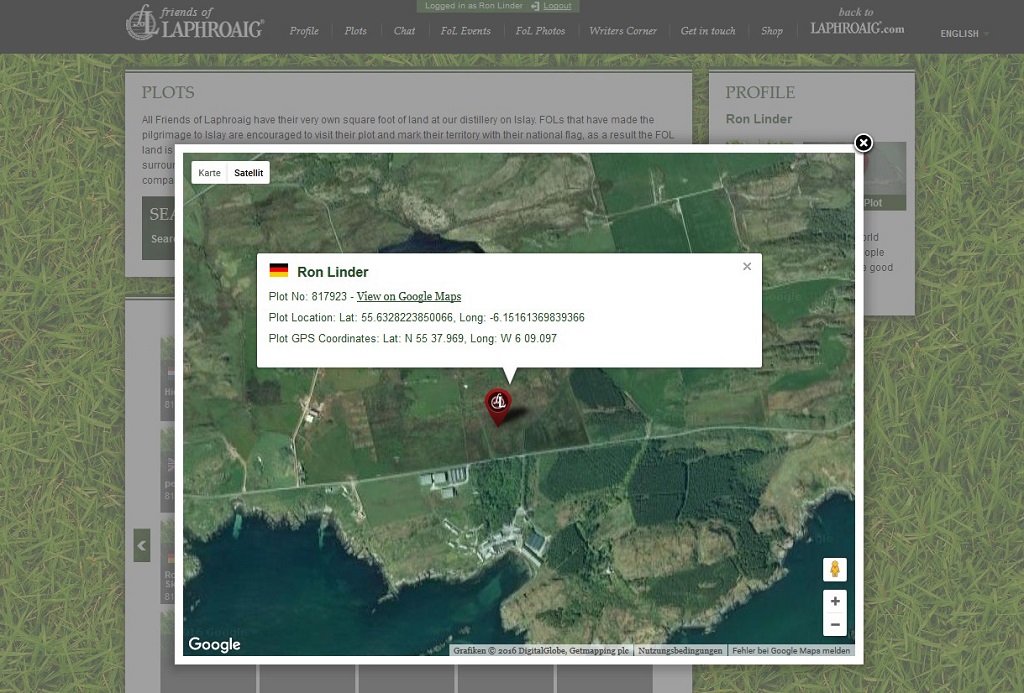Open the ENGLISH language dropdown
Viewport: 1024px width, 693px height.
964,34
